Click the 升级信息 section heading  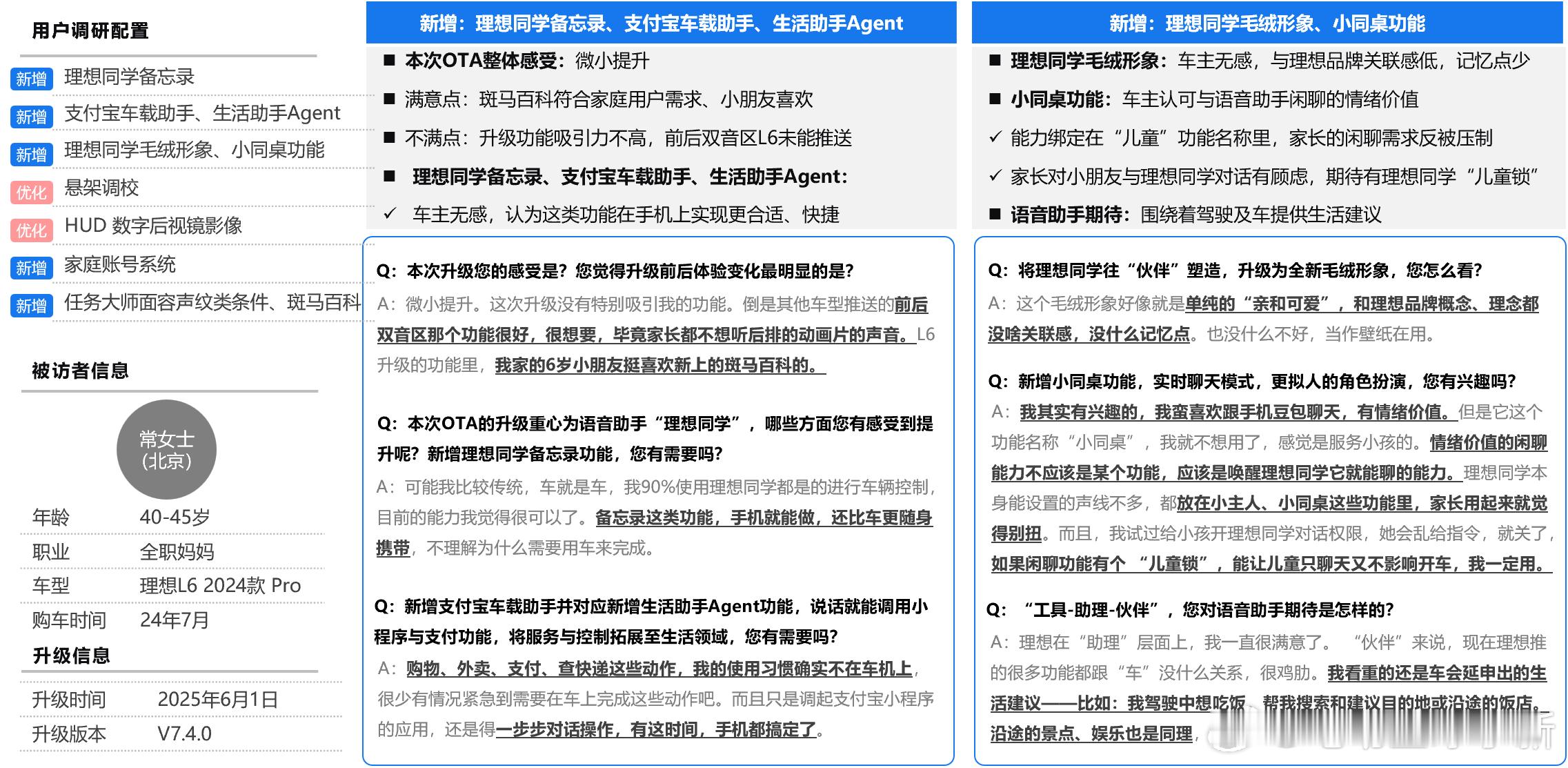72,656
